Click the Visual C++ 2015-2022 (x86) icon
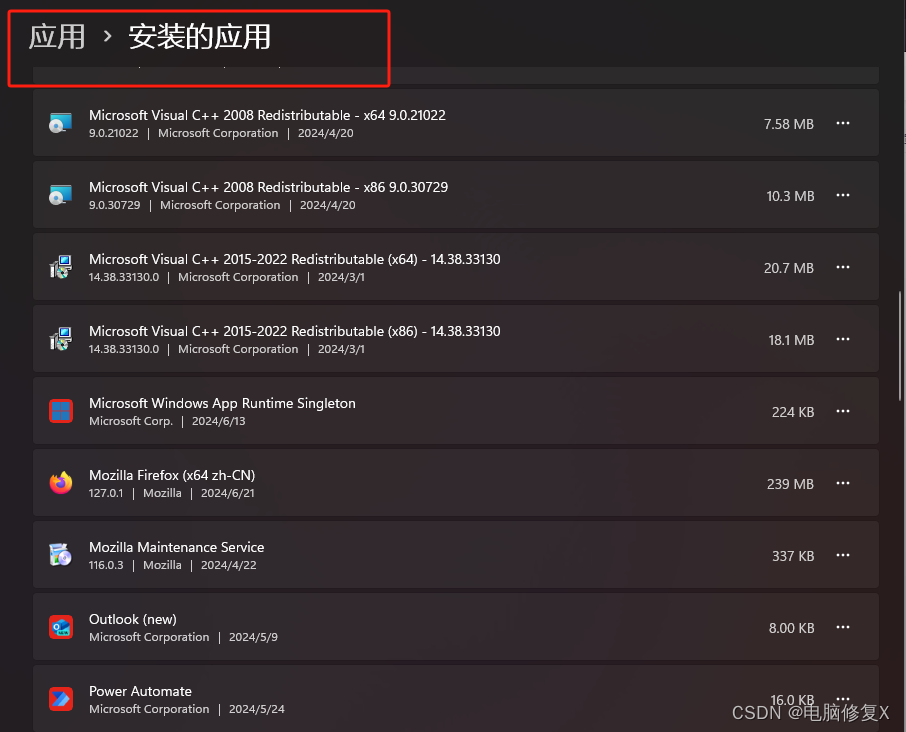 pos(61,339)
